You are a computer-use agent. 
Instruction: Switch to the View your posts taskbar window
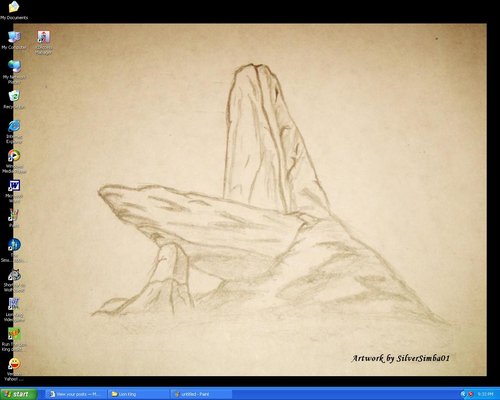[x=76, y=394]
